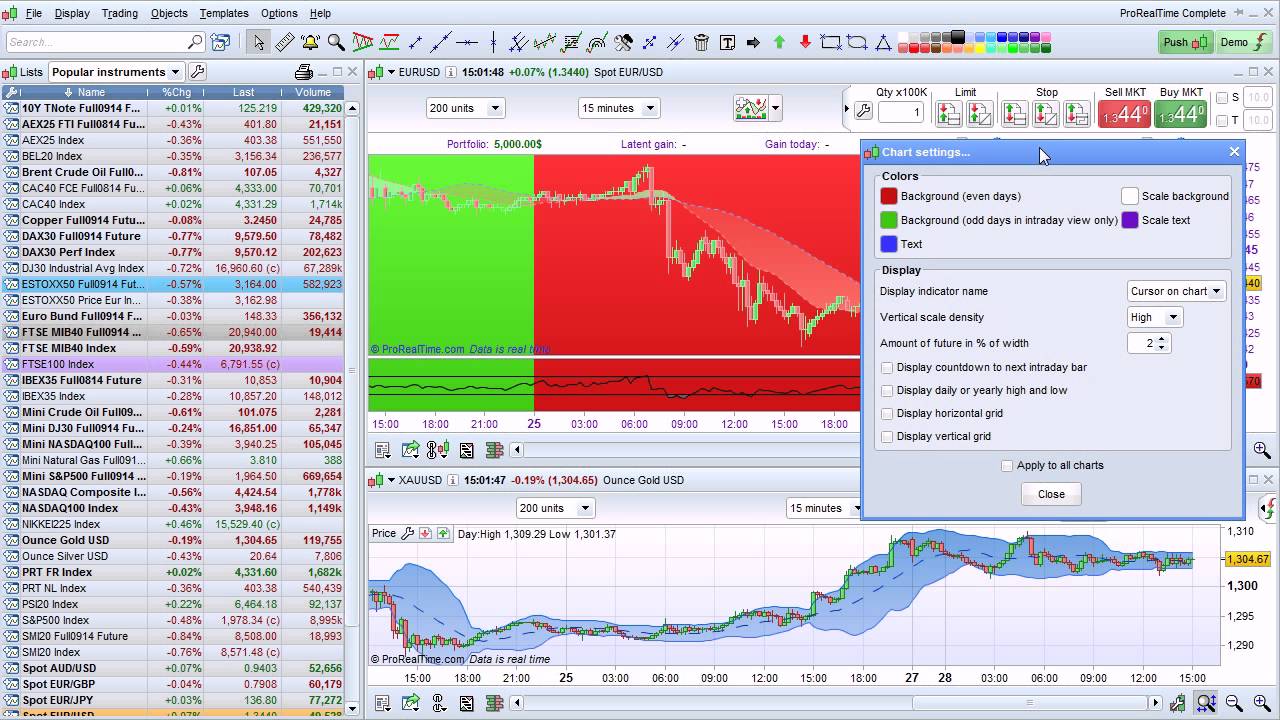Select the vertical line drawing tool

[493, 42]
